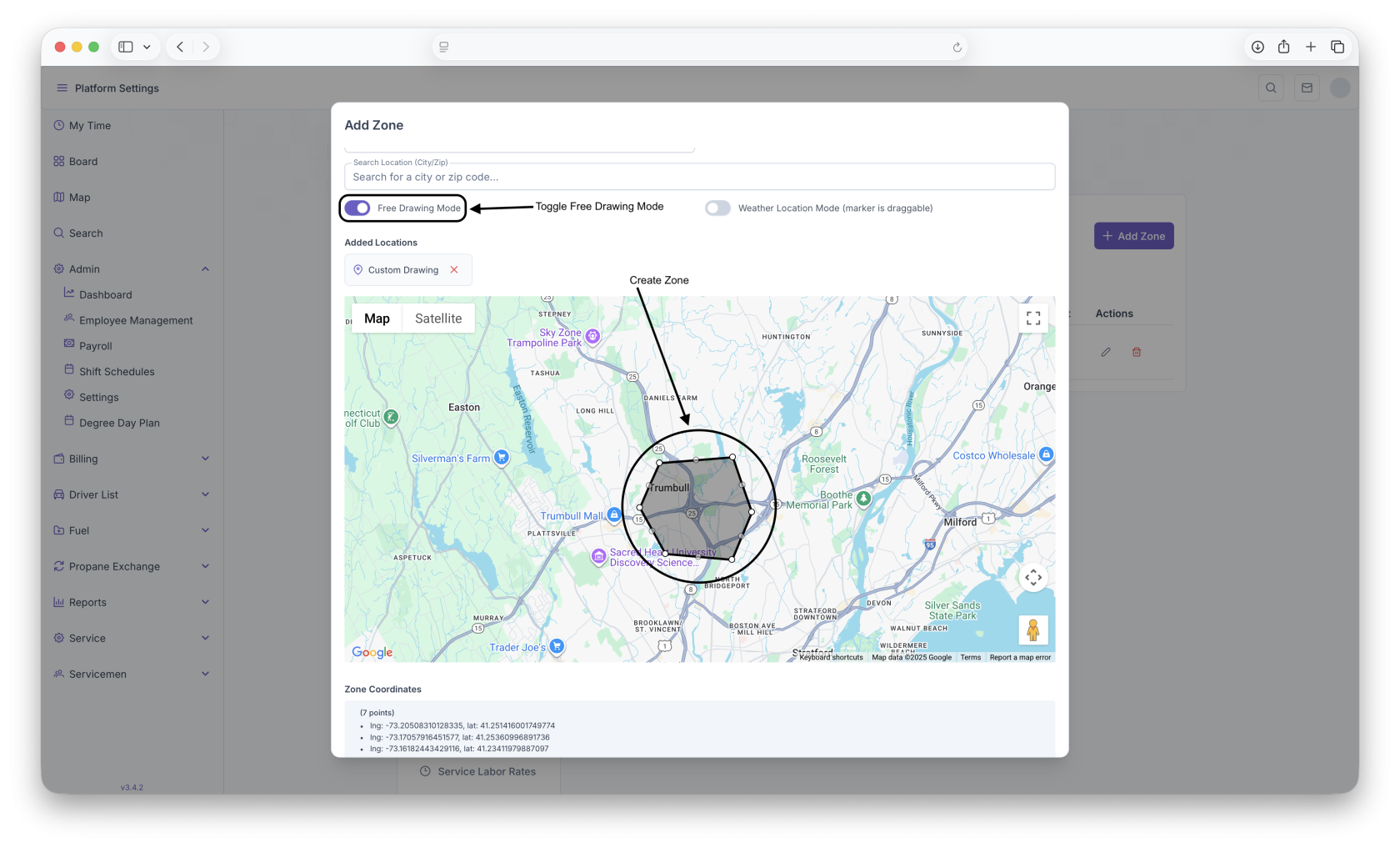This screenshot has width=1400, height=848.
Task: Enable the Weather Location Mode toggle
Action: [x=717, y=208]
